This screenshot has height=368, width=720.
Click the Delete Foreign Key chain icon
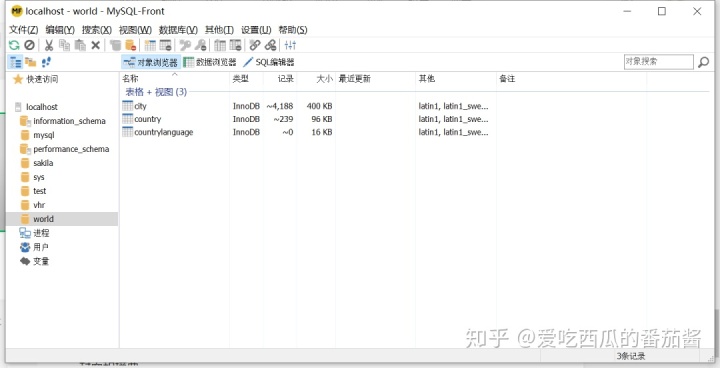coord(270,45)
